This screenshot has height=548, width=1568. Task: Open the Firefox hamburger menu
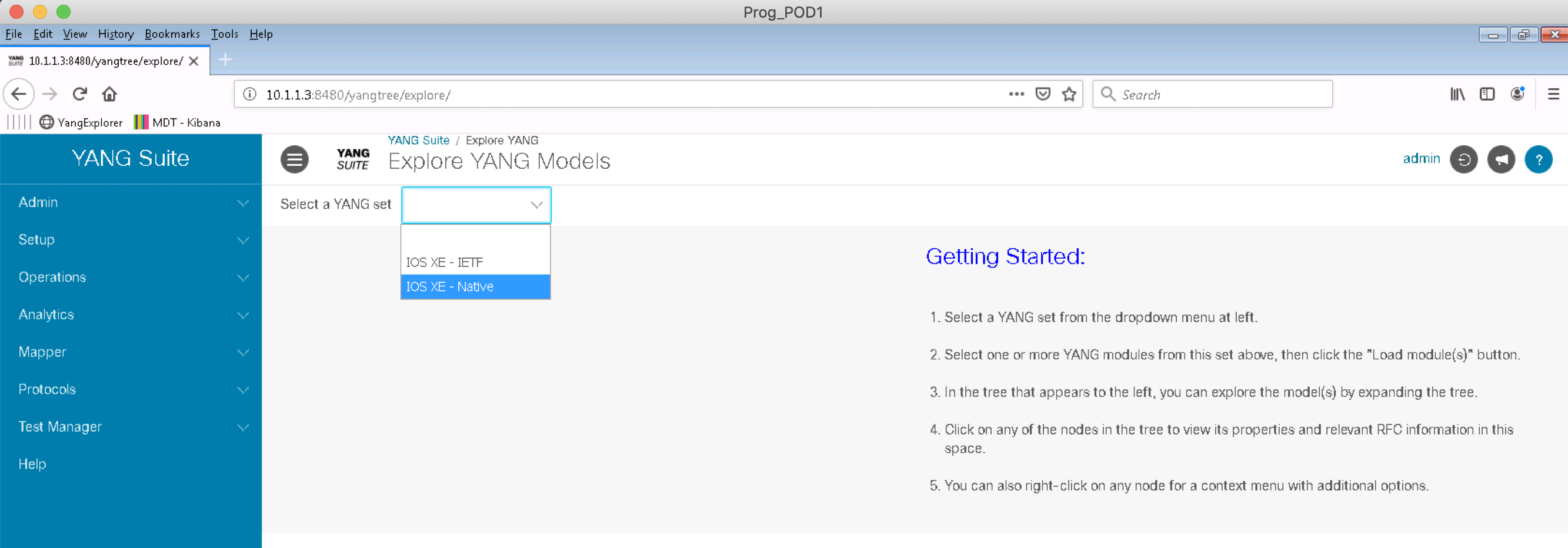point(1553,94)
